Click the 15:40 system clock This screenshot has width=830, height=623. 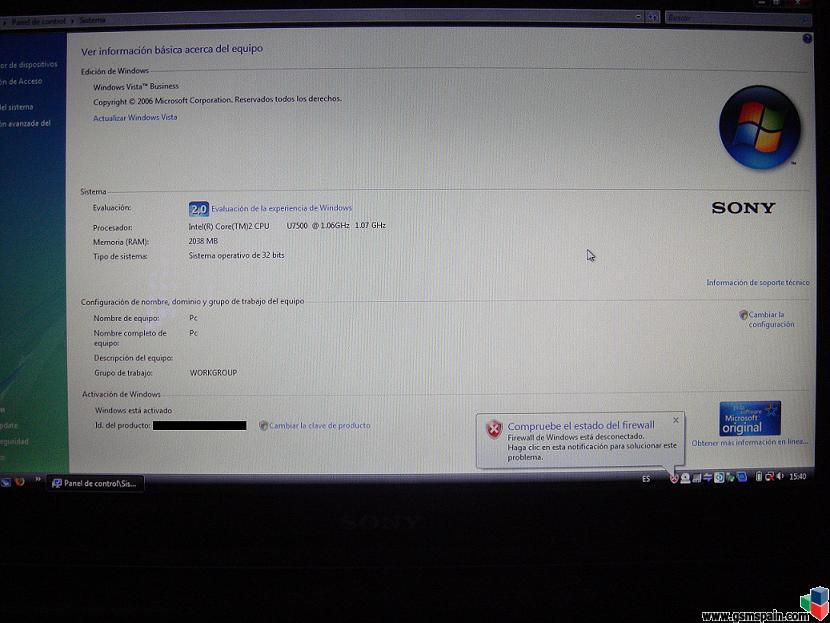[x=797, y=476]
